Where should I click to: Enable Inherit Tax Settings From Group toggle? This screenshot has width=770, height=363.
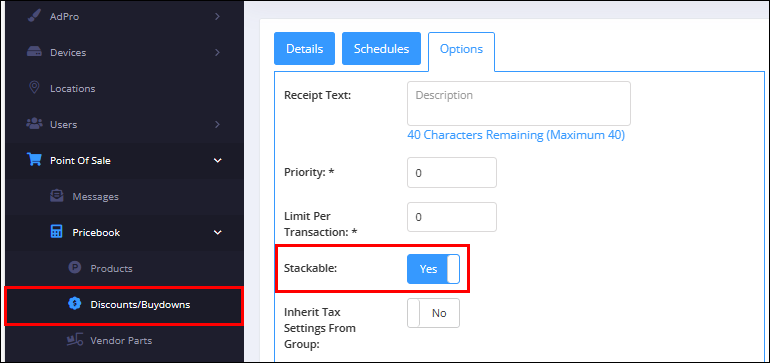point(433,313)
